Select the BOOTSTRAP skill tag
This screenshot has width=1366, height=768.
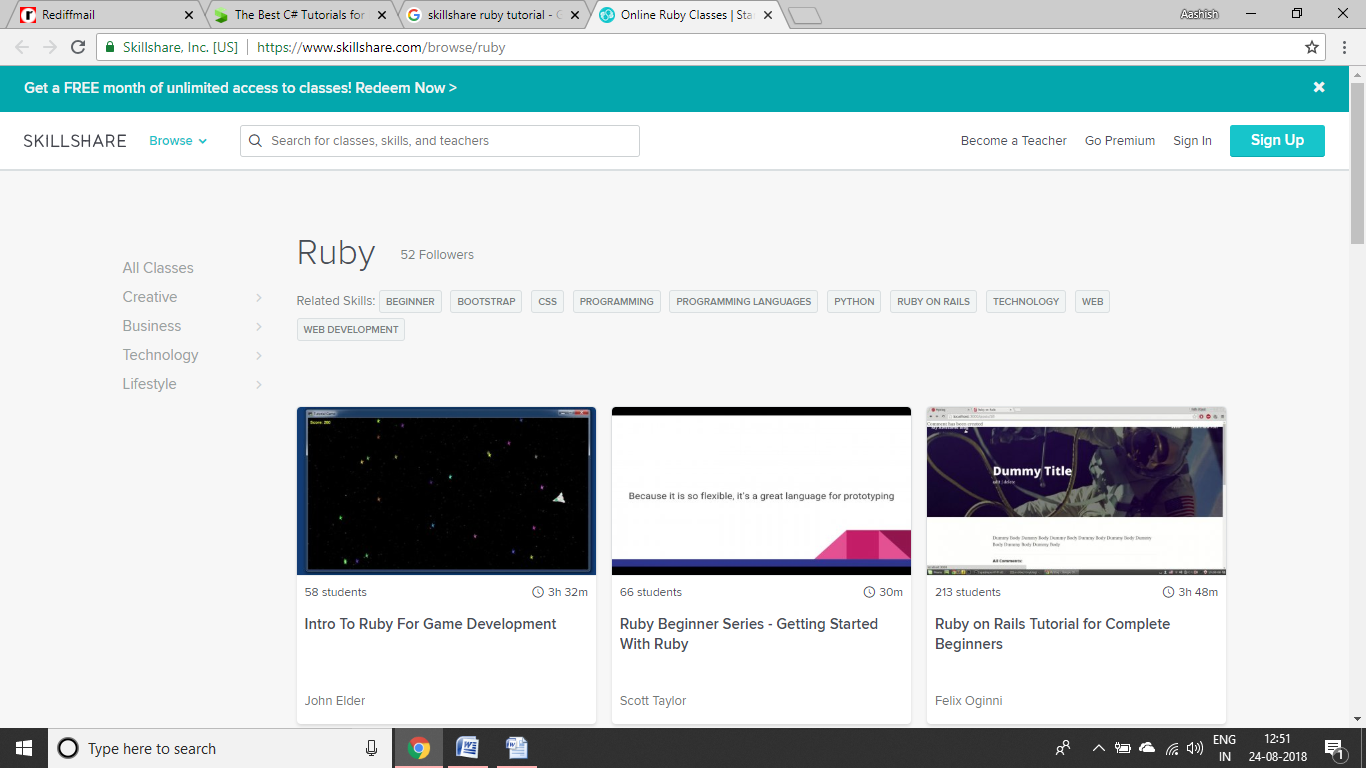[x=486, y=301]
